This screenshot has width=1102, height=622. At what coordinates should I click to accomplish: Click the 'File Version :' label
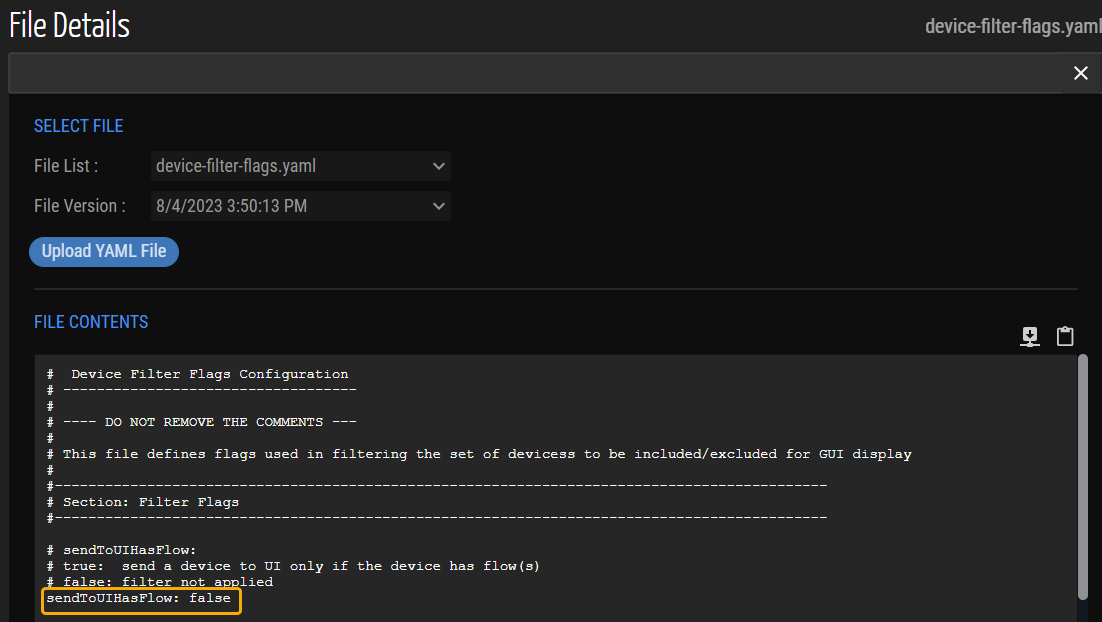point(80,206)
